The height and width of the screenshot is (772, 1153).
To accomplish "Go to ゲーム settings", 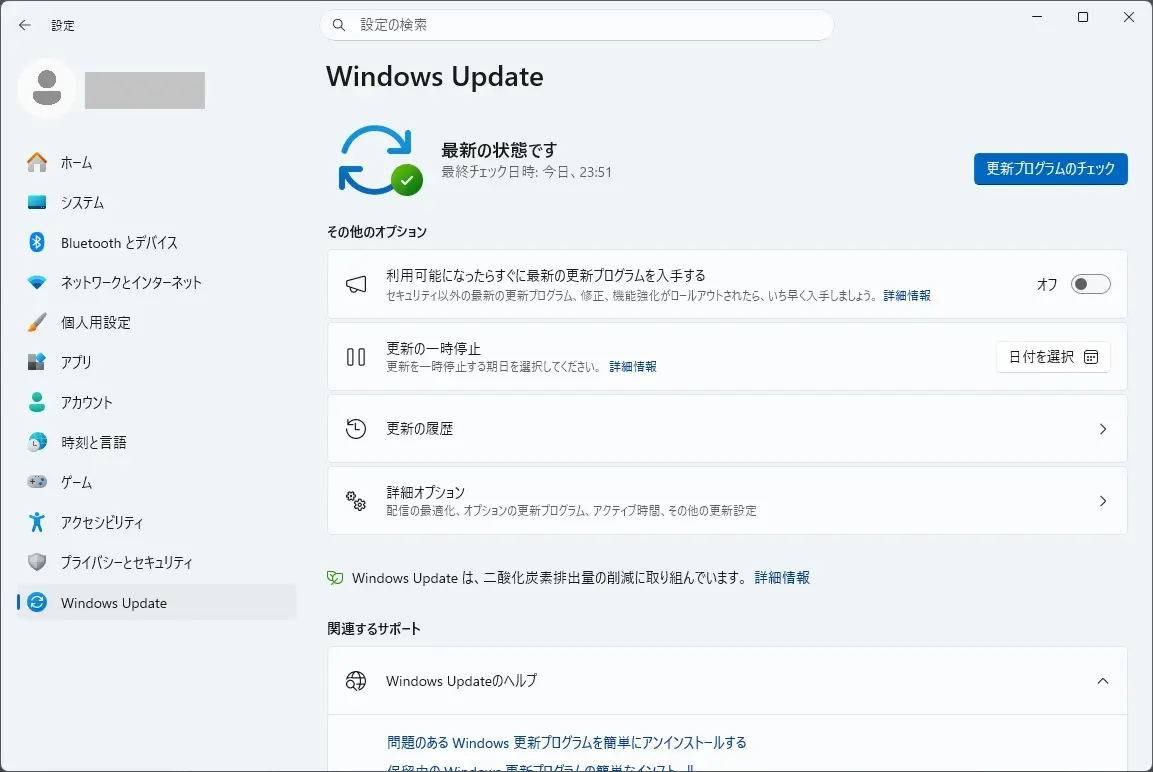I will [x=157, y=482].
